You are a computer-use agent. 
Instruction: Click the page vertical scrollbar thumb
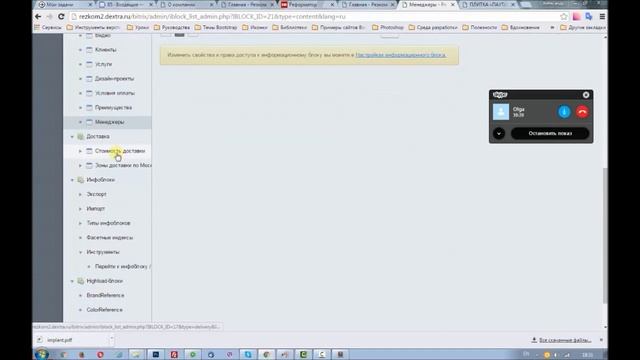(605, 236)
